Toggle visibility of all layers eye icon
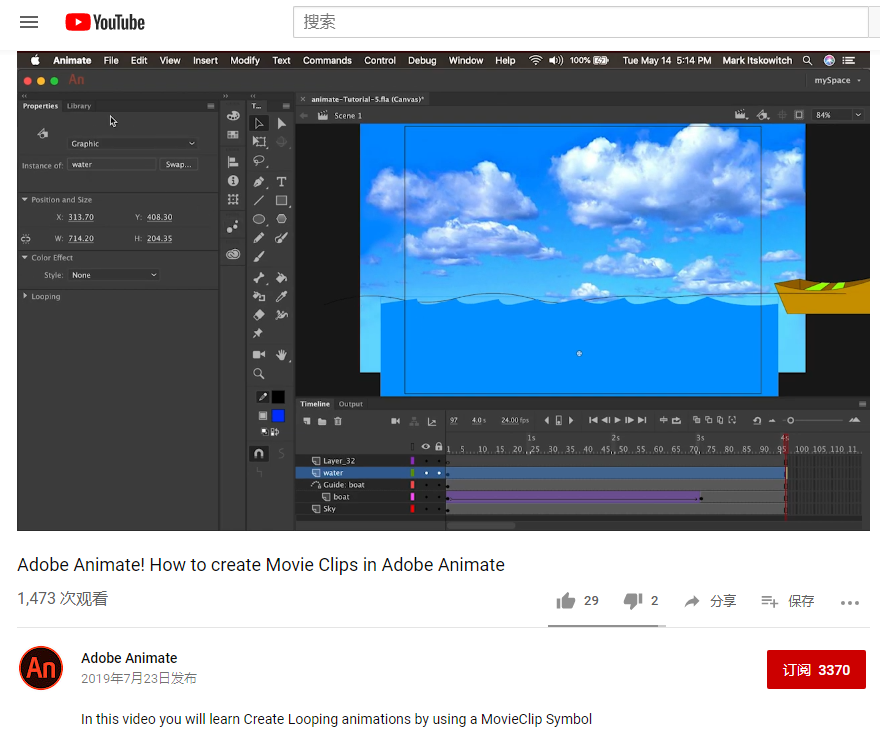880x743 pixels. pos(426,447)
